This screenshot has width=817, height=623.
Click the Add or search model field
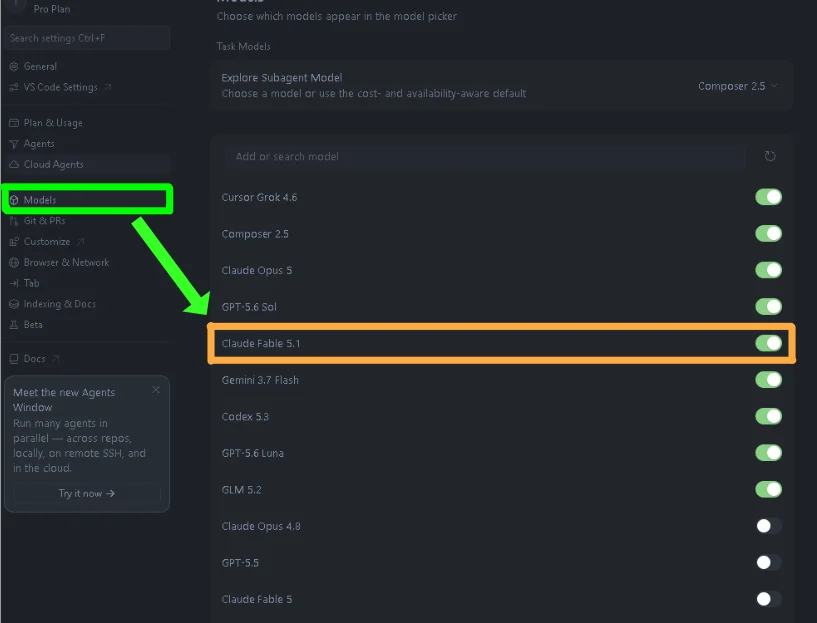pos(485,156)
